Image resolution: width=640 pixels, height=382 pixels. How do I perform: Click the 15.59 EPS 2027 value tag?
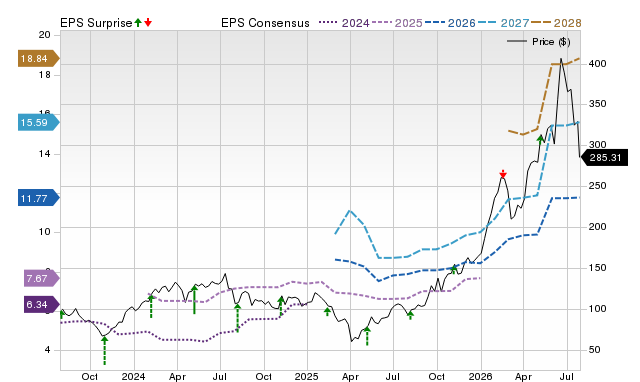coord(39,122)
